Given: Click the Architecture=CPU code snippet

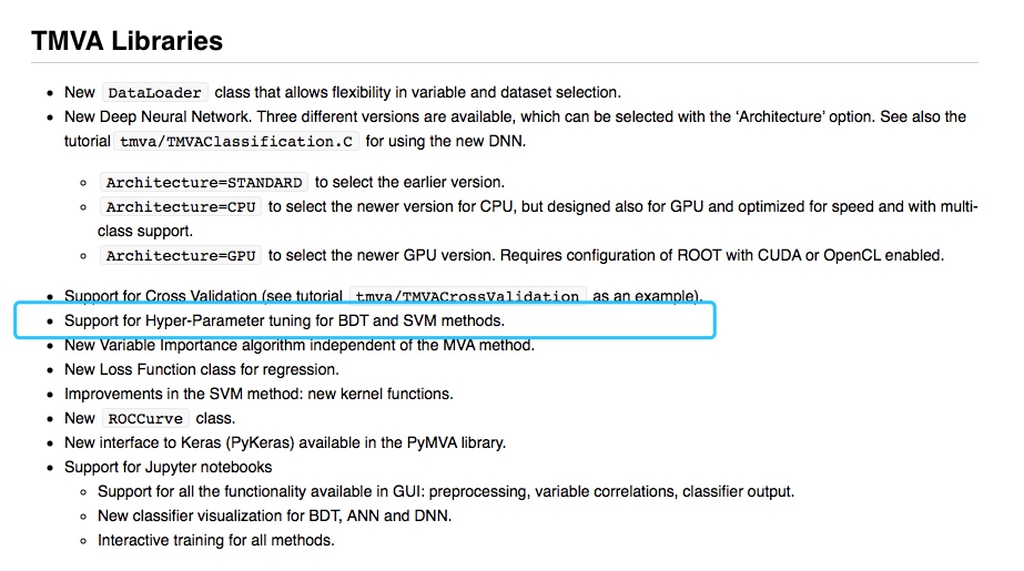Looking at the screenshot, I should pos(181,207).
